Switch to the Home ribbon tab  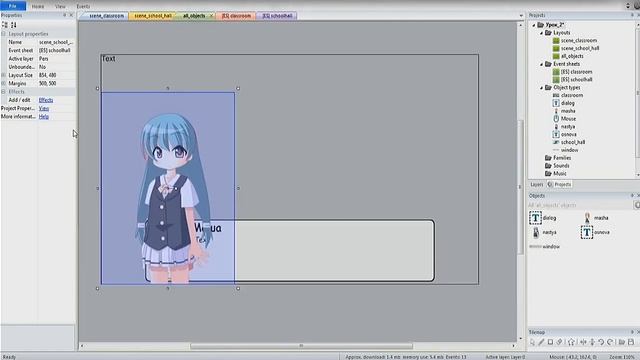click(x=38, y=7)
